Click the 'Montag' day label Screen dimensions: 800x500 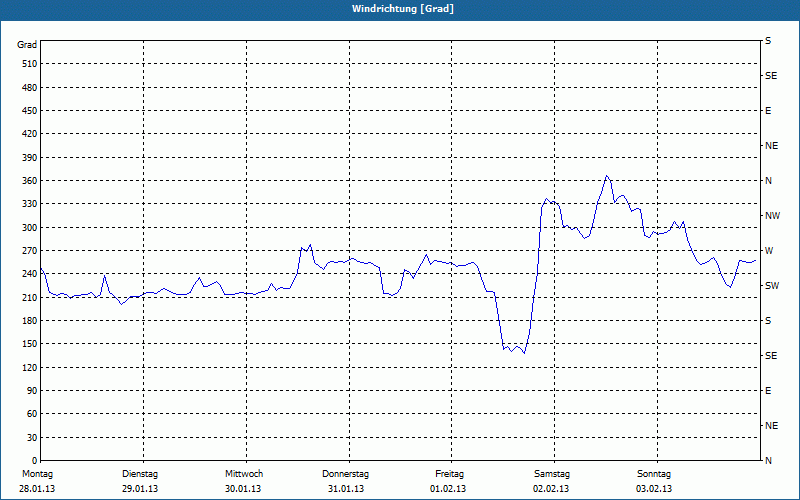(x=37, y=474)
